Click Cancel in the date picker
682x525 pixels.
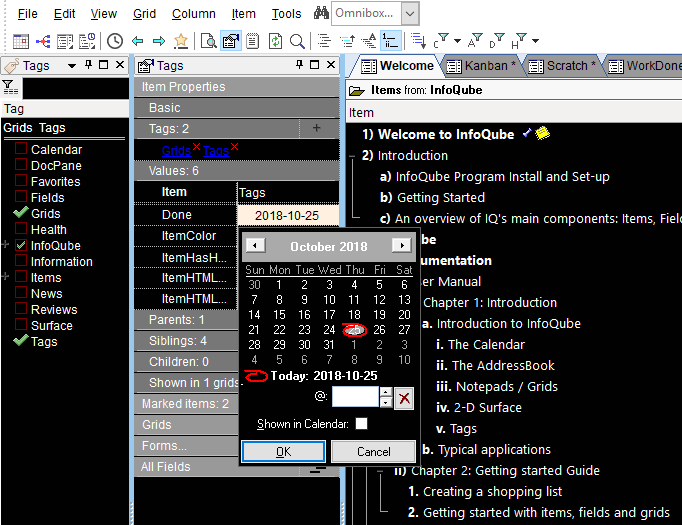(x=373, y=451)
